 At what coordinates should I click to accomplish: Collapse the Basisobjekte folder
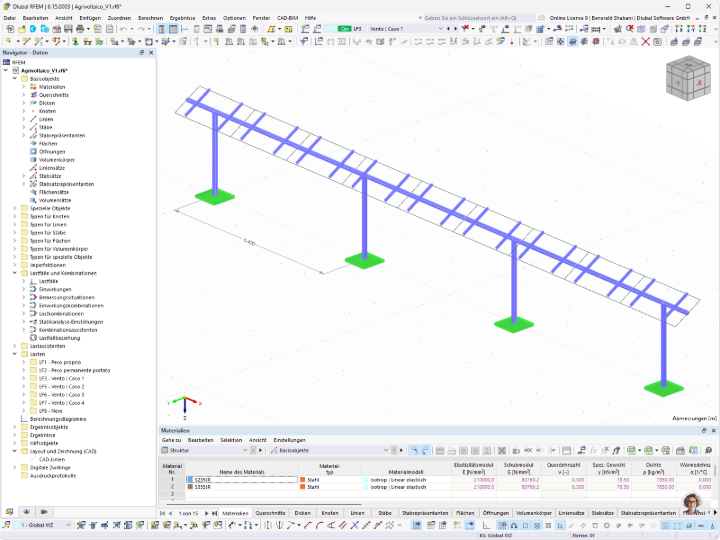tap(15, 79)
